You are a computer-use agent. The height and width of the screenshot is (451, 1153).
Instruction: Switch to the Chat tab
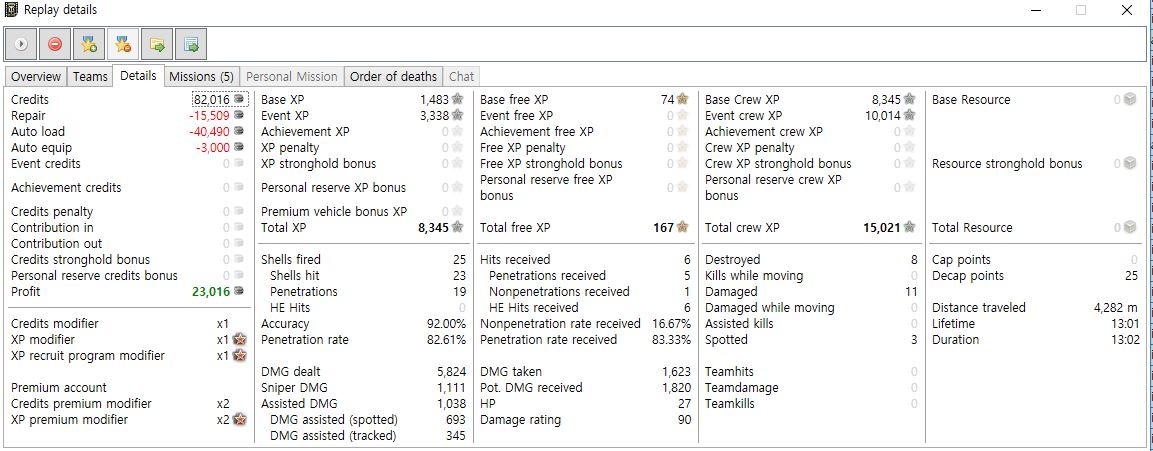click(462, 76)
